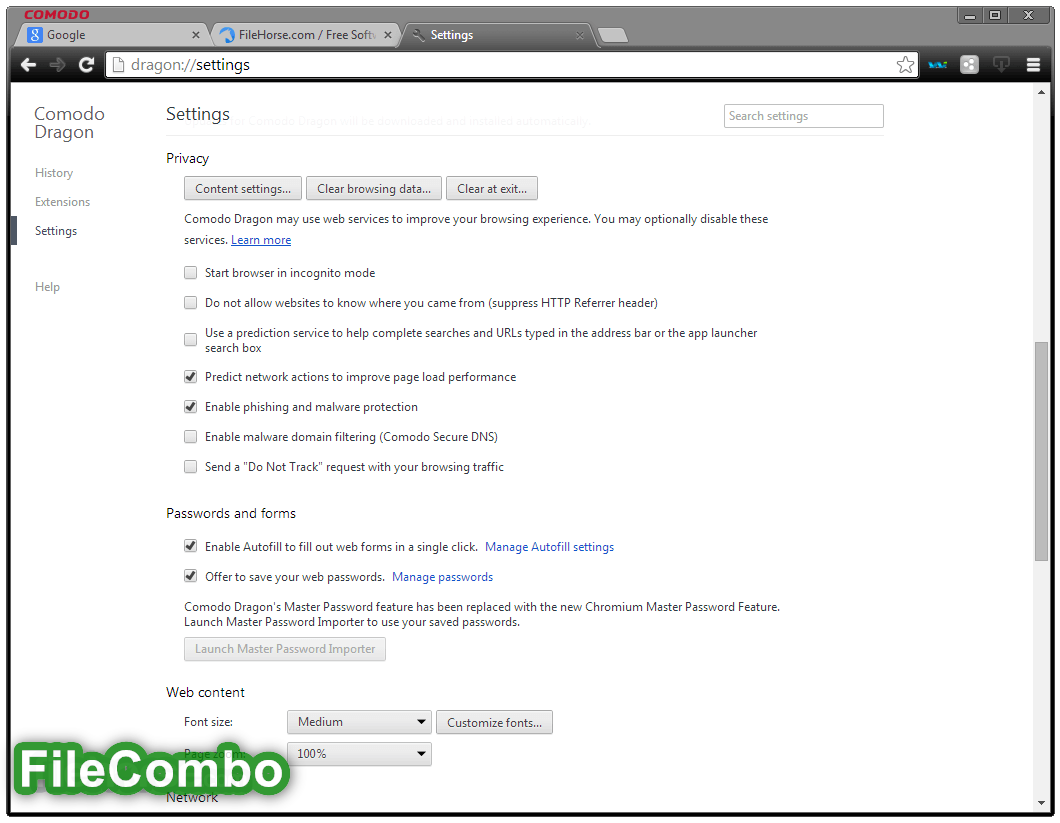Click Launch Master Password Importer button
The width and height of the screenshot is (1060, 823).
pos(285,649)
